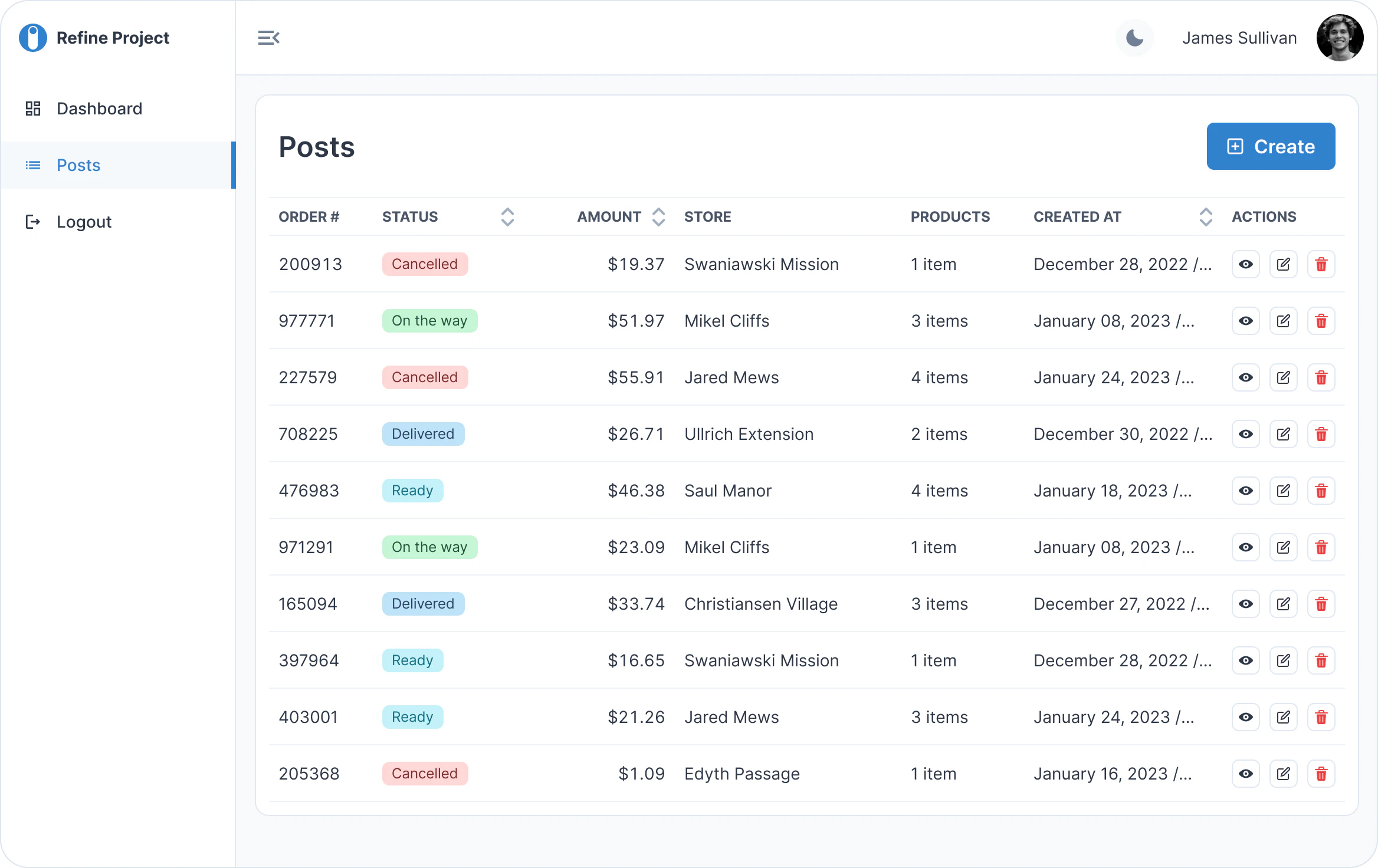Click the Create button

pos(1271,146)
